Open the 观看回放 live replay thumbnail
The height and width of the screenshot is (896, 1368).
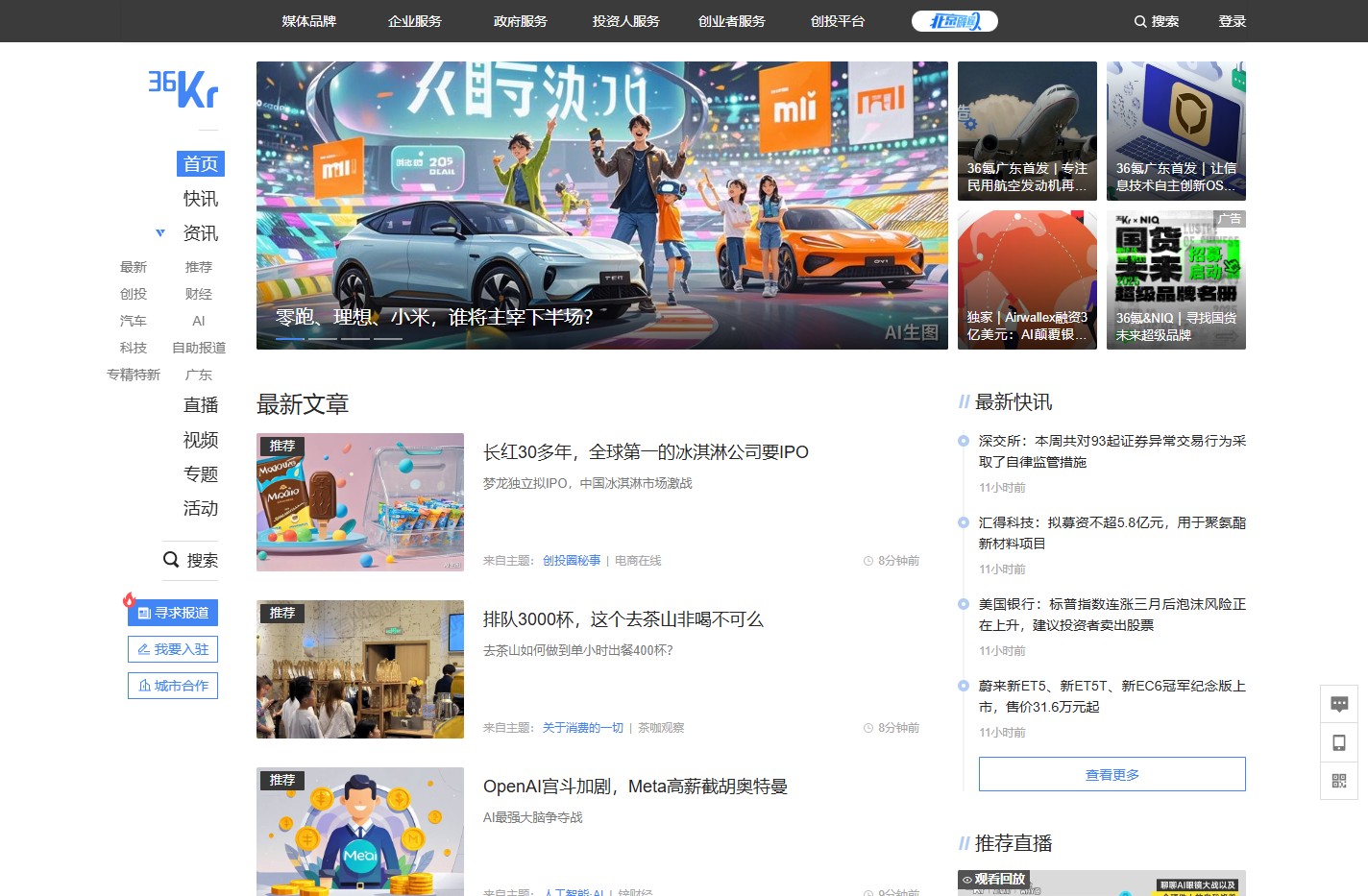coord(1102,884)
